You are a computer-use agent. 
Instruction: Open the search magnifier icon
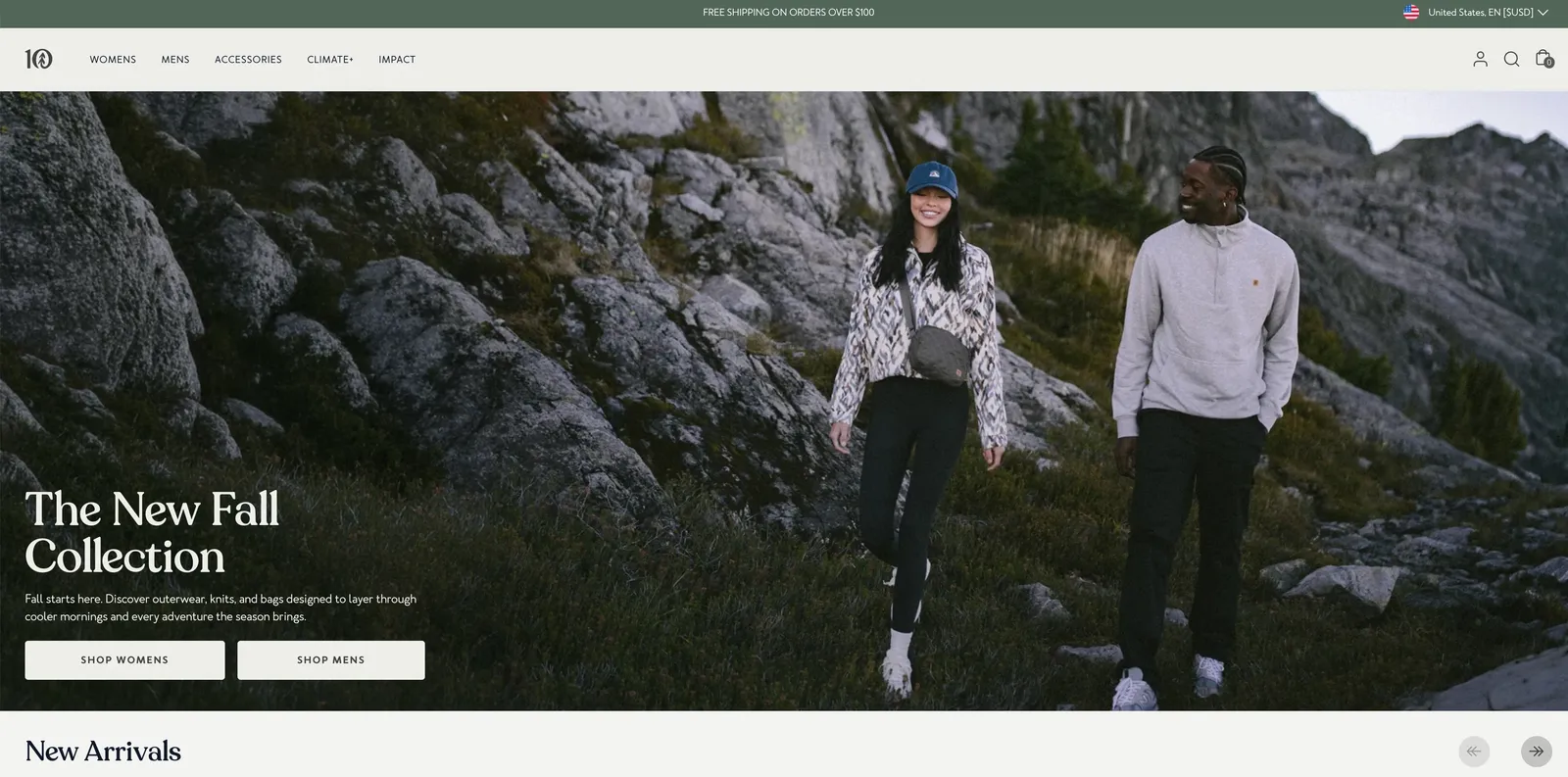[1511, 59]
